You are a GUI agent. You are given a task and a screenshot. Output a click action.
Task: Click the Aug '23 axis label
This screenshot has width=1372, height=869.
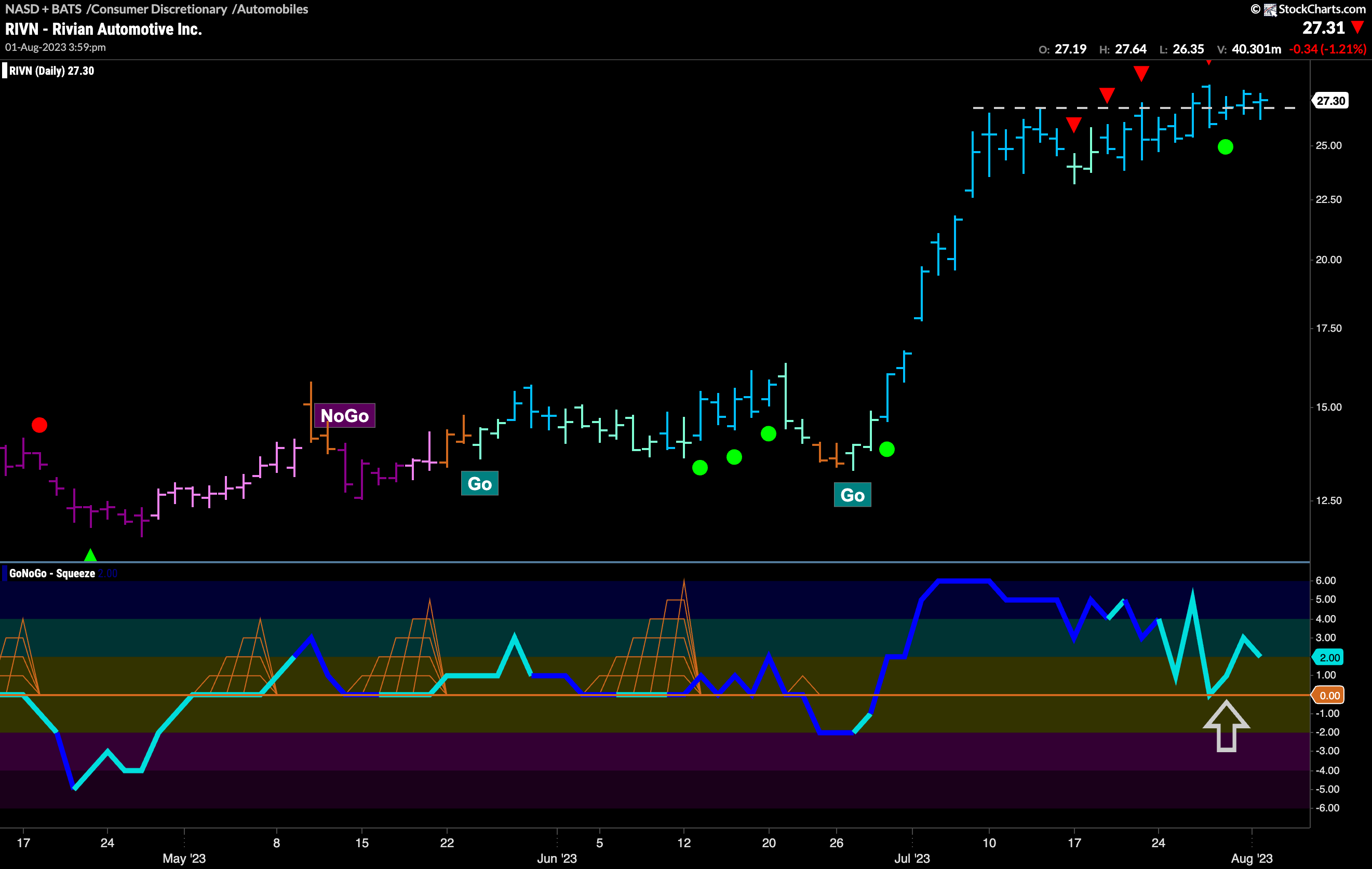1251,858
